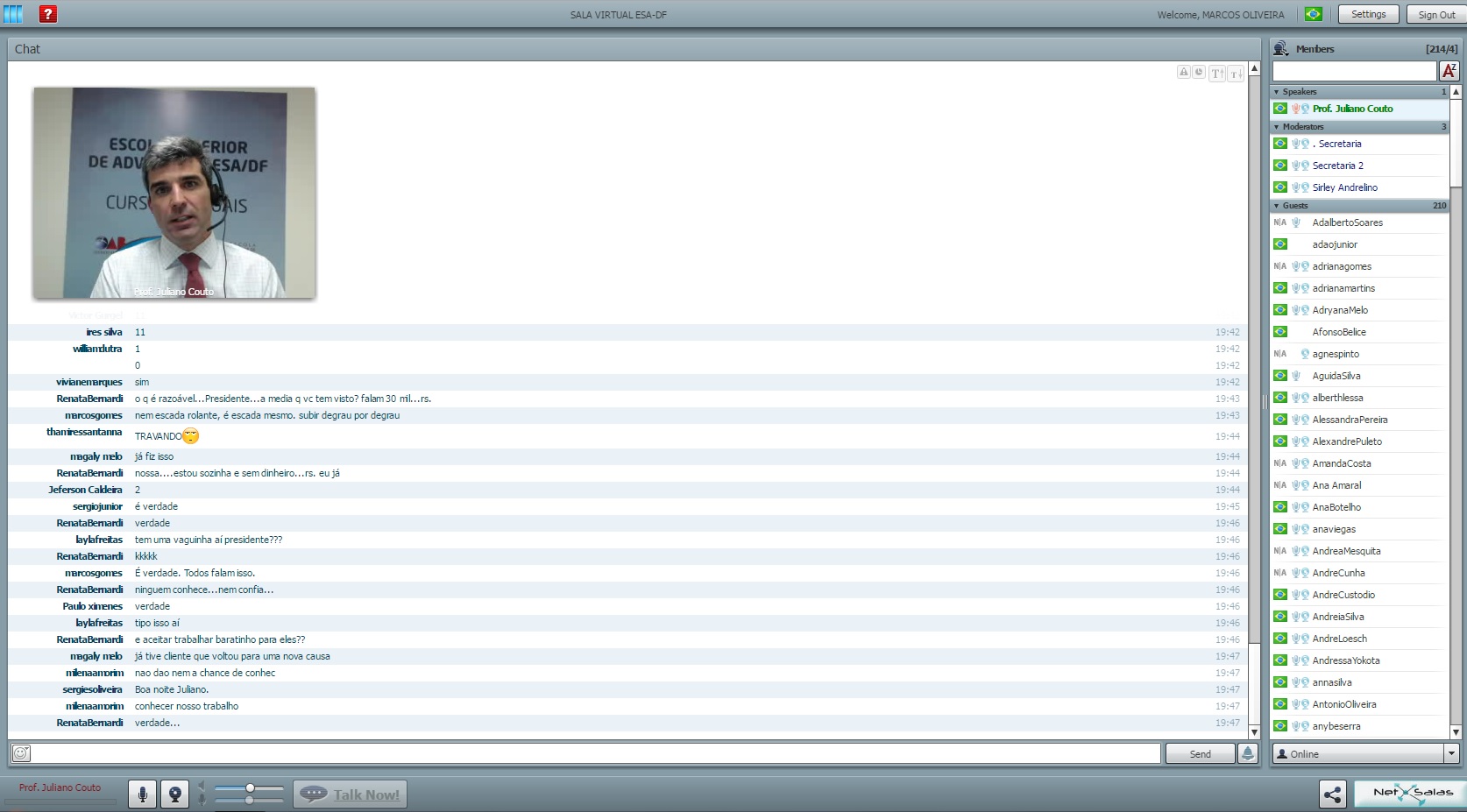Click the bell alert icon beside Send
The image size is (1467, 812).
point(1248,753)
